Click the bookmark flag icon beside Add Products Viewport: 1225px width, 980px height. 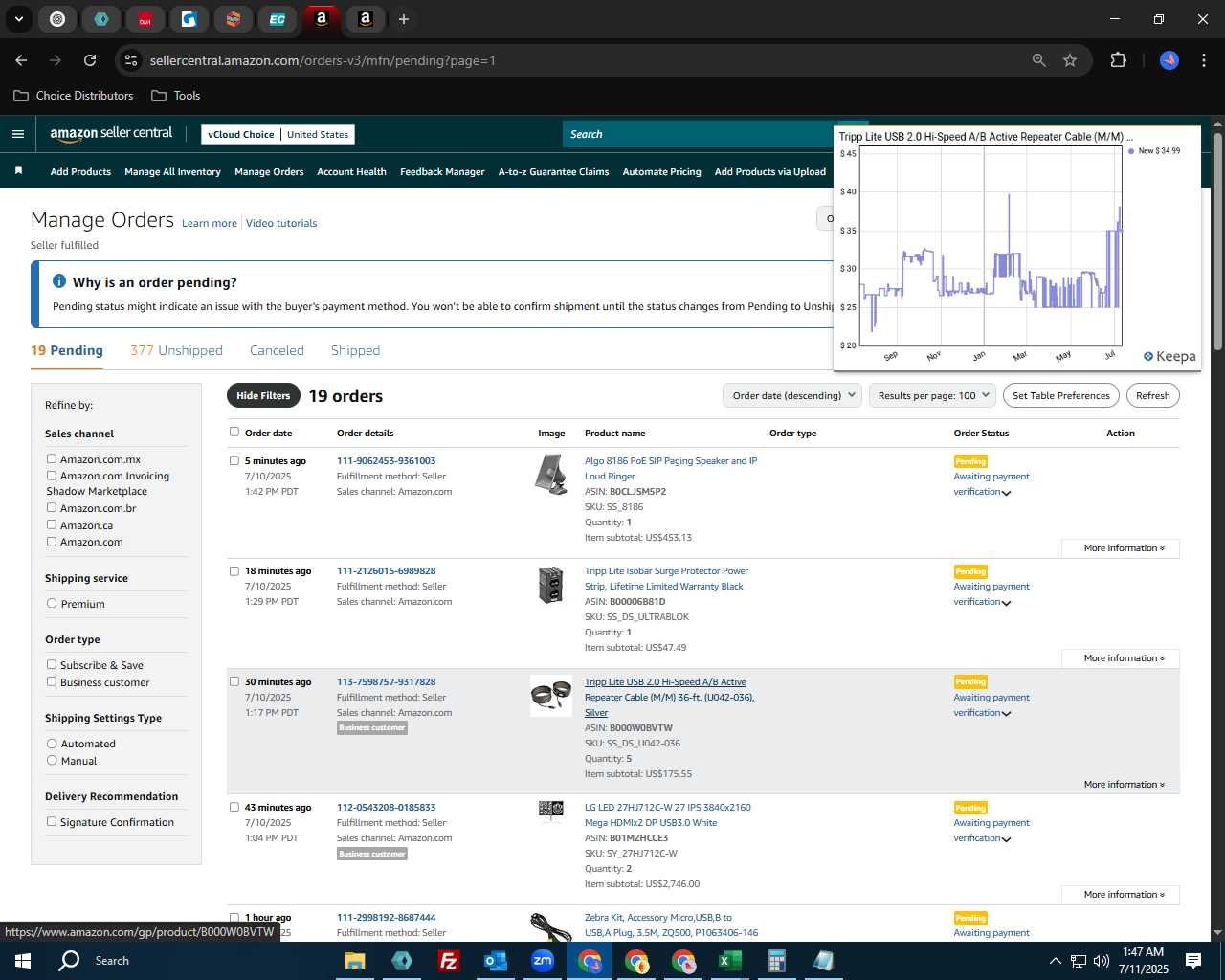[18, 171]
